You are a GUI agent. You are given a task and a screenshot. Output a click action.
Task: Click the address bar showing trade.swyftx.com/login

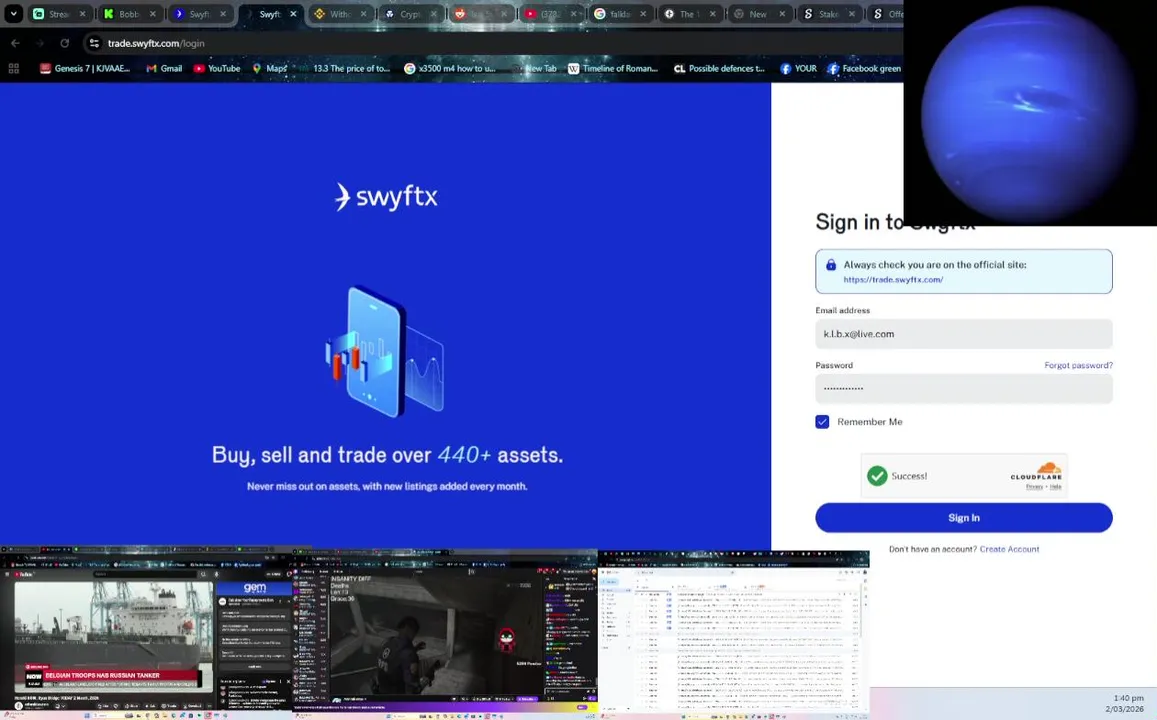[x=487, y=44]
